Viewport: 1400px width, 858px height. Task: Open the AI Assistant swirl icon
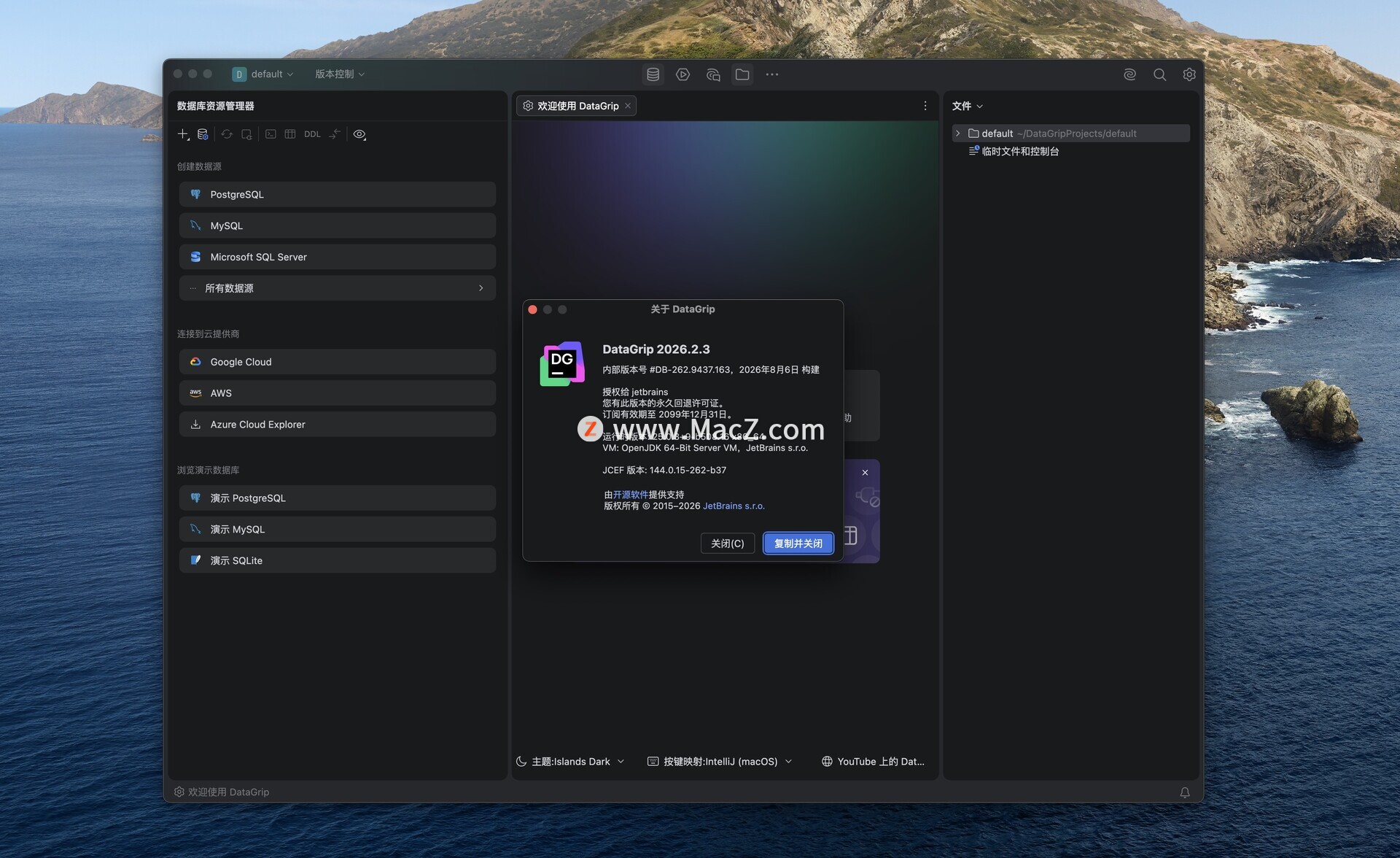pyautogui.click(x=1129, y=74)
